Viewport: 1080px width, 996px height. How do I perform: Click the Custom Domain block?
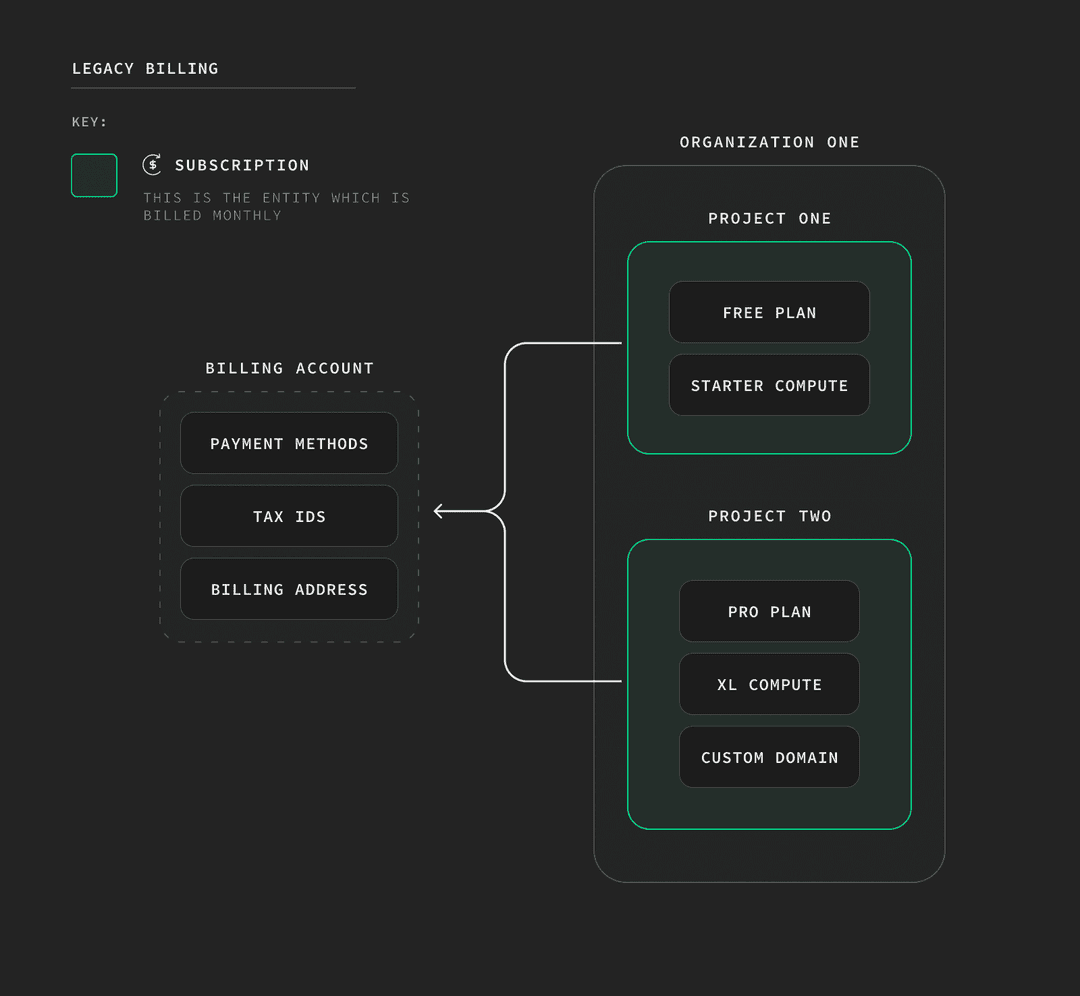coord(769,757)
